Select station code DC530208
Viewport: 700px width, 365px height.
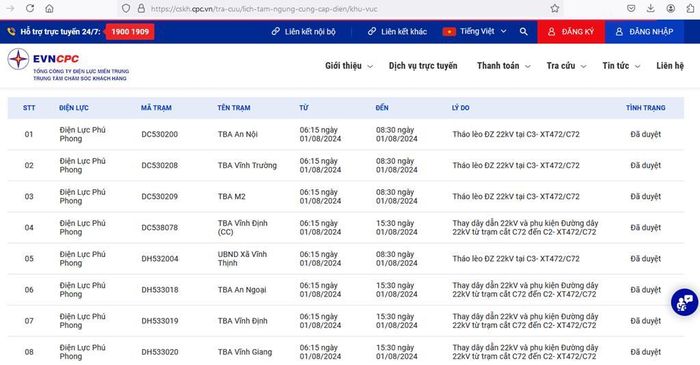point(159,165)
